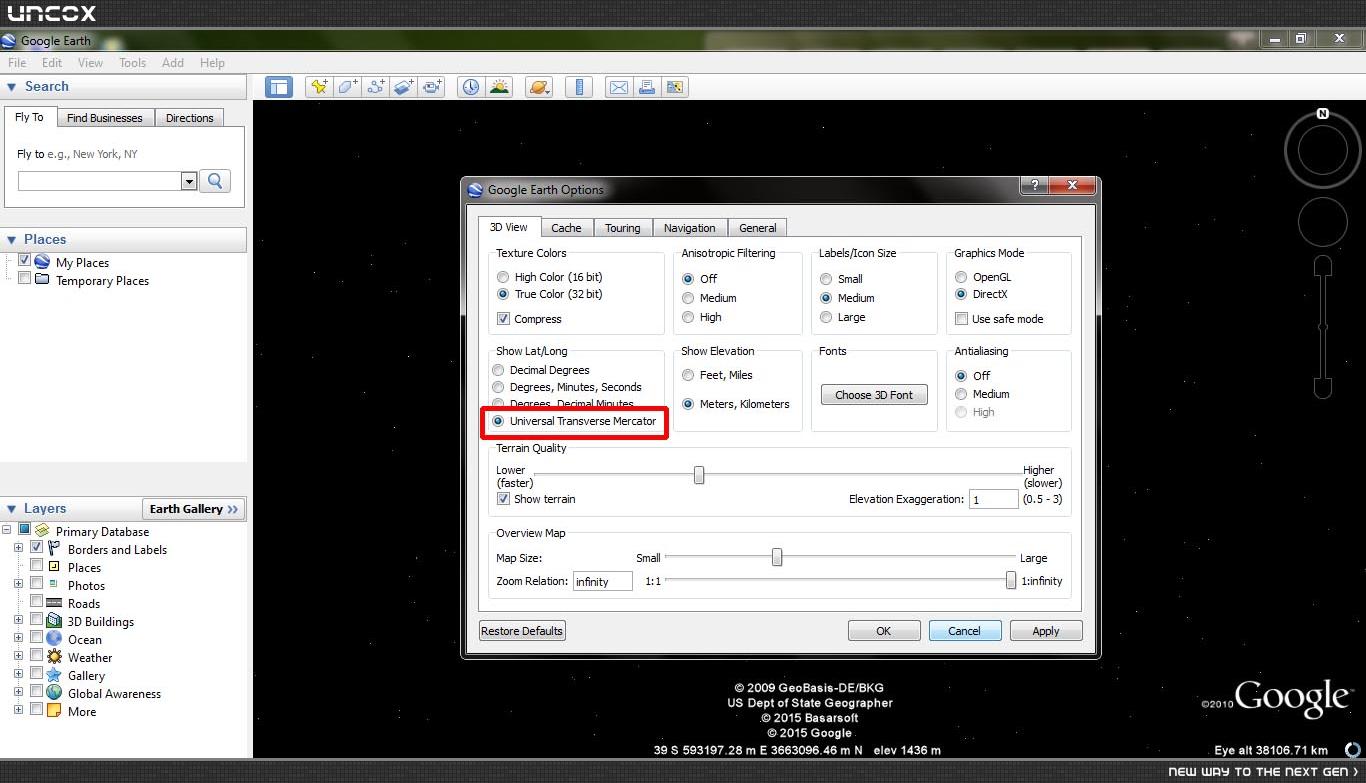Click the sunlight icon in the toolbar

[499, 87]
